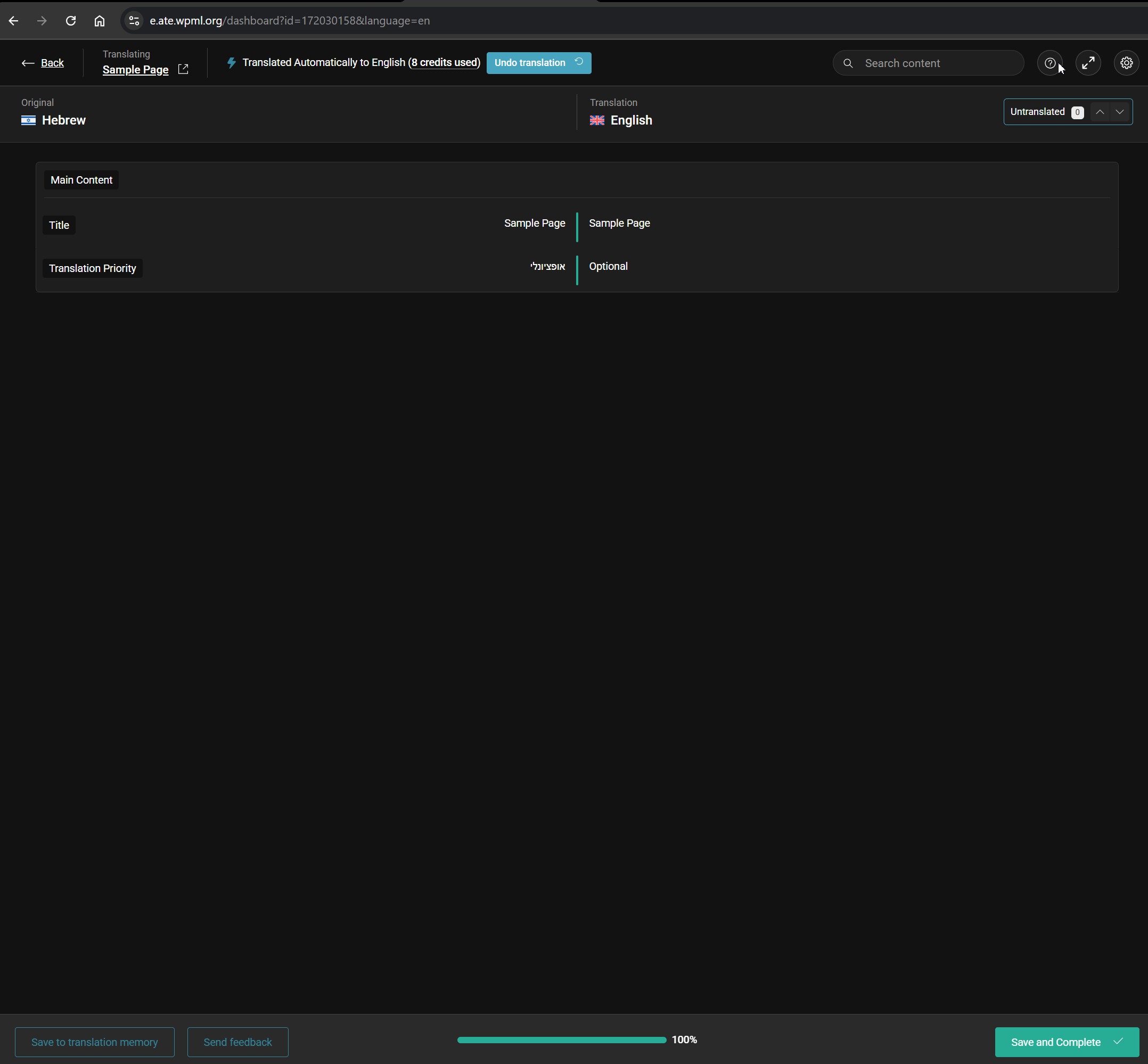Go Back to previous screen link
The width and height of the screenshot is (1148, 1064).
[x=52, y=63]
